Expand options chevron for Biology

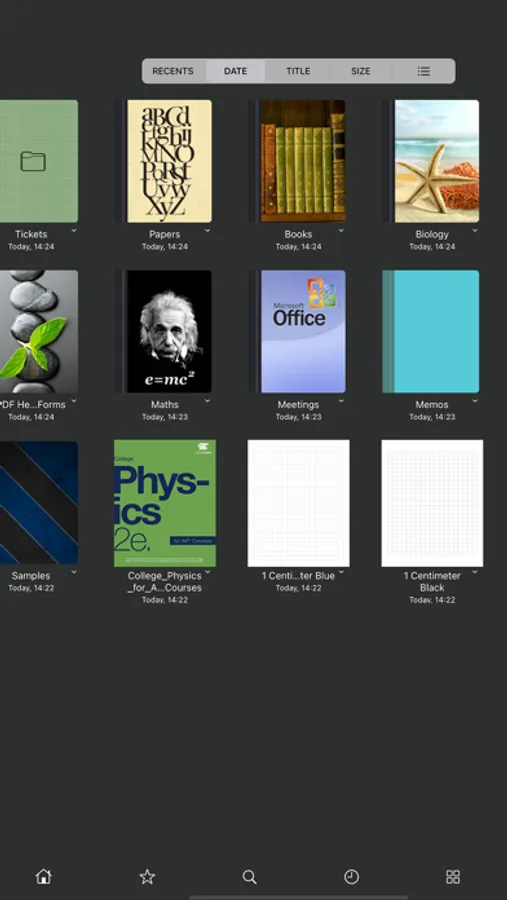point(475,230)
